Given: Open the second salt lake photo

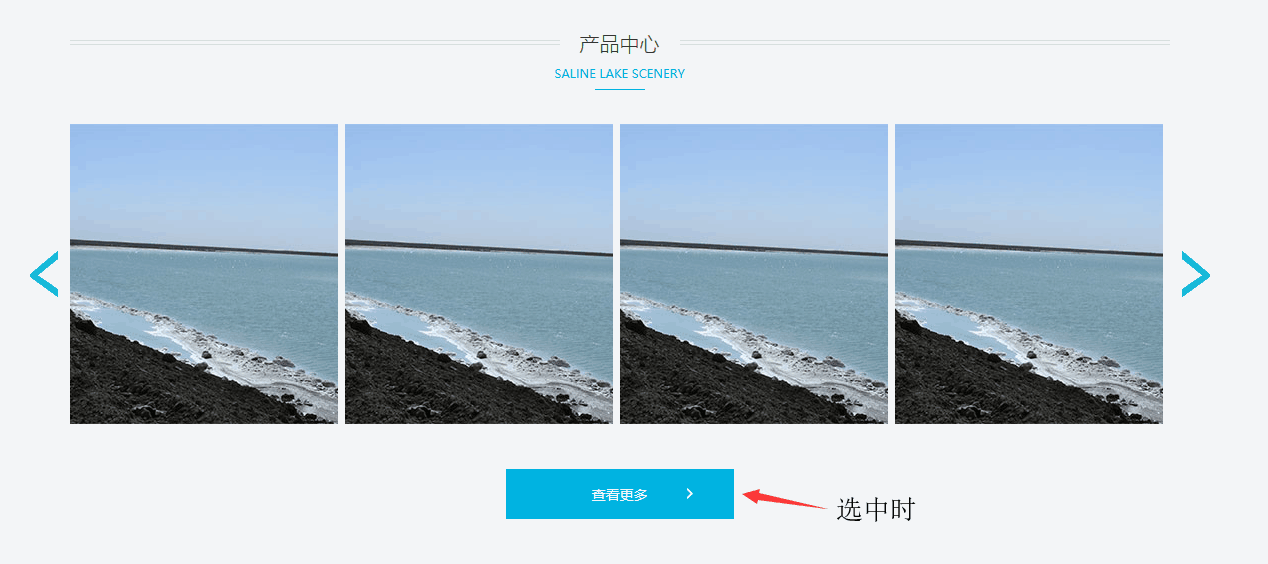Looking at the screenshot, I should (479, 274).
